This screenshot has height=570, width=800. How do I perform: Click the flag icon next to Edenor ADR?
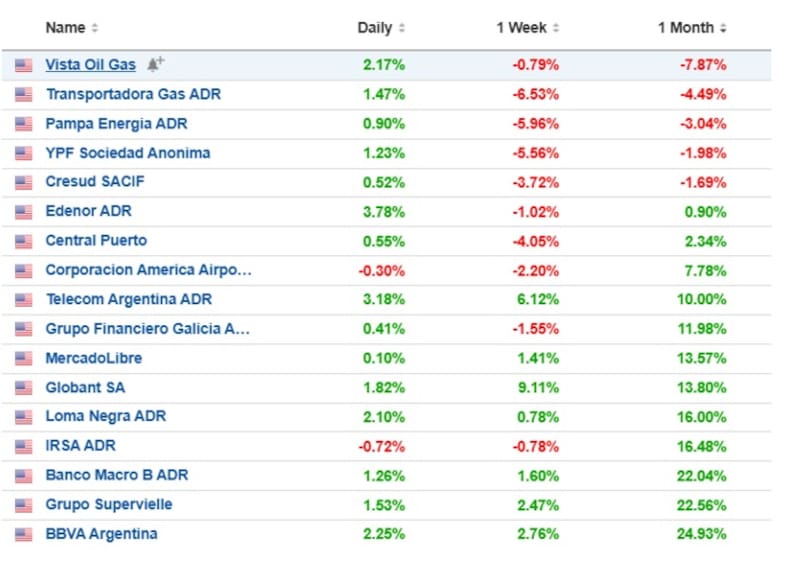point(23,212)
